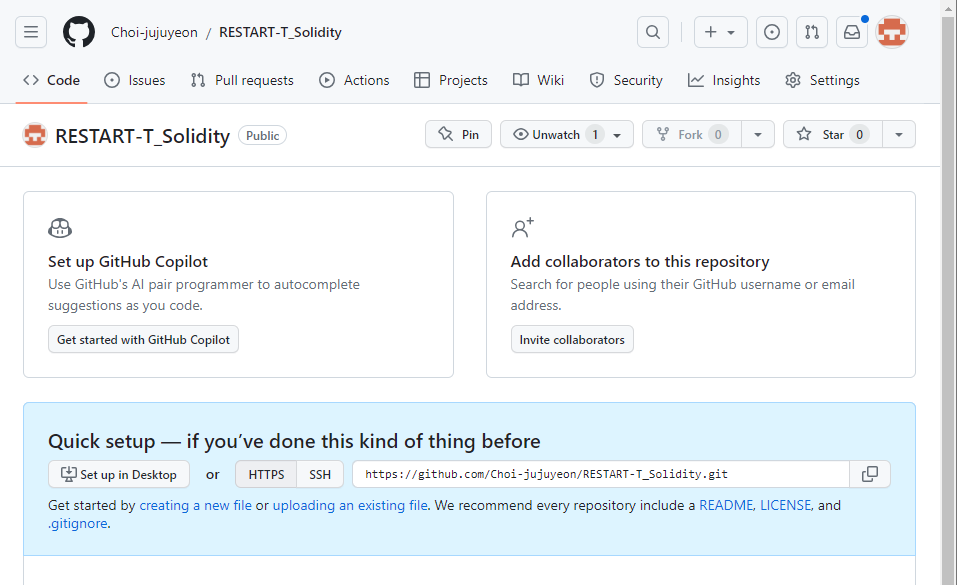The width and height of the screenshot is (957, 585).
Task: Select the HTTPS clone option
Action: point(266,474)
